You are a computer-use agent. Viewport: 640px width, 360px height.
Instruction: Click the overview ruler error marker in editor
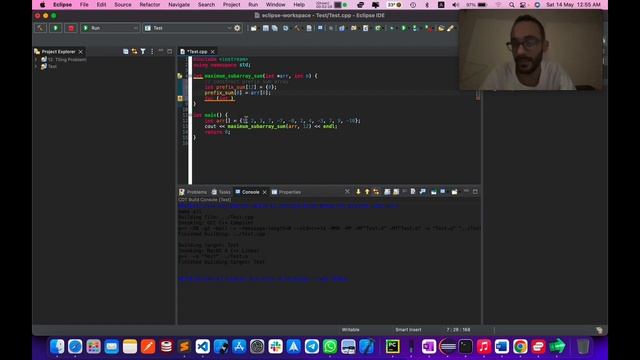(x=478, y=97)
